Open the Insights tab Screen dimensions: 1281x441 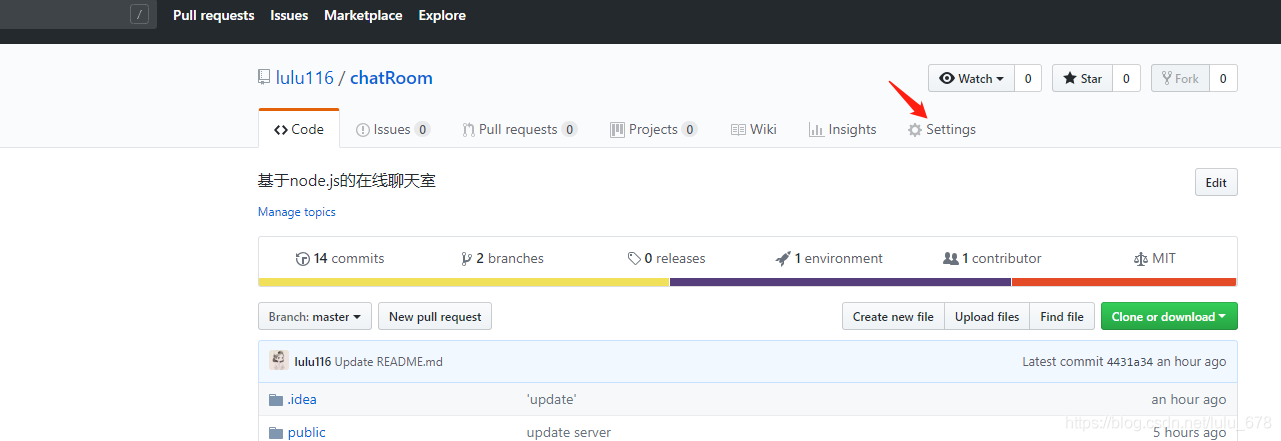tap(842, 129)
